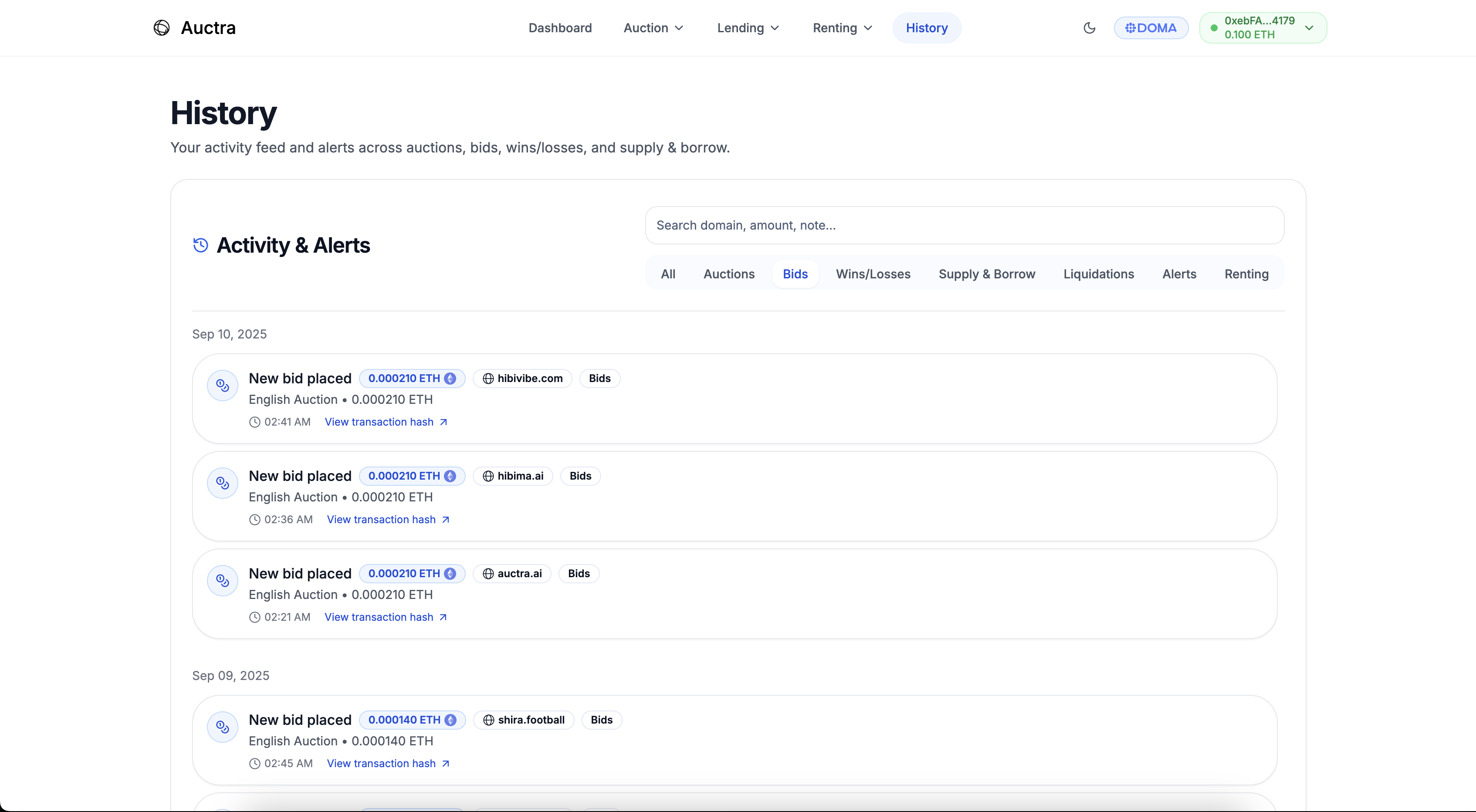Click the bid coins icon beside the auctra.ai entry
Viewport: 1476px width, 812px height.
[222, 581]
